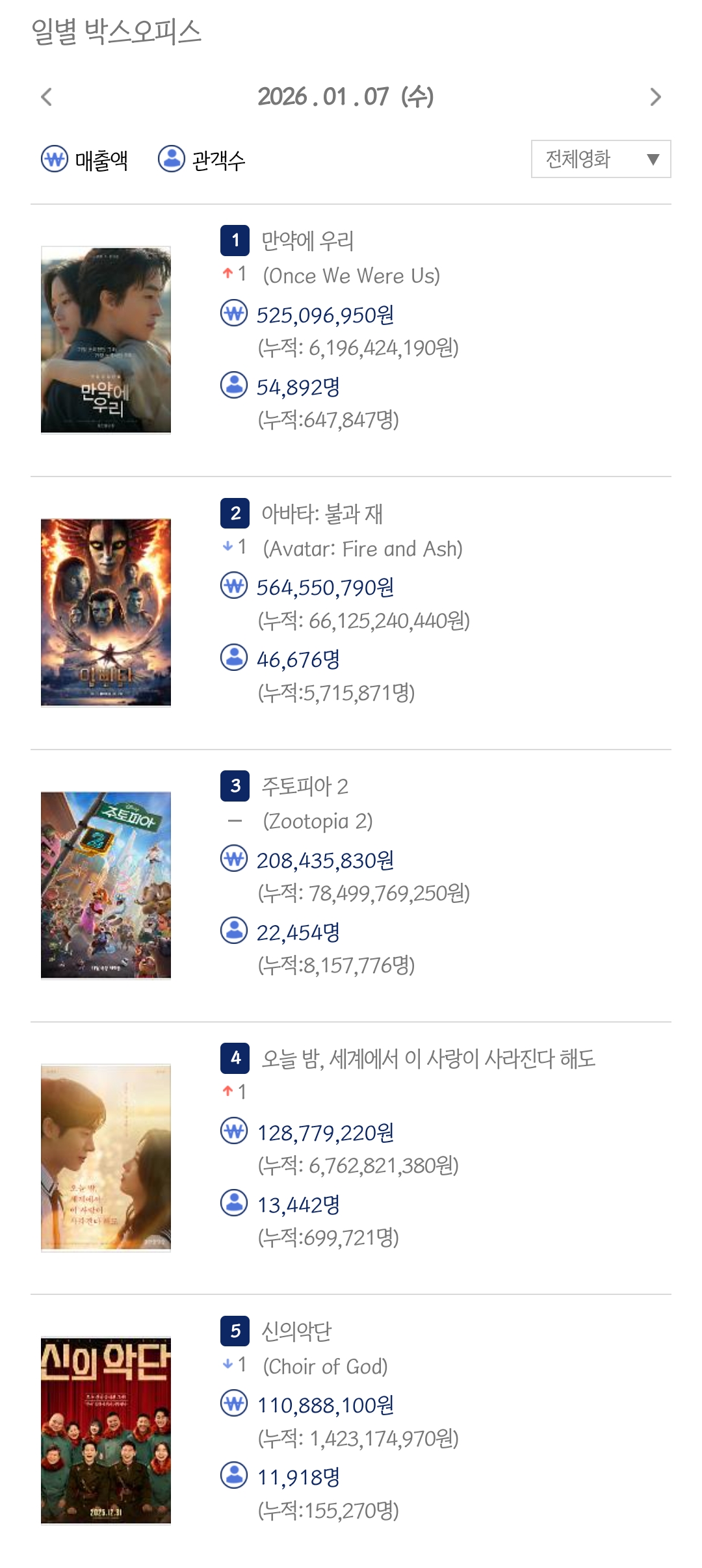Click the Avatar movie poster thumbnail
Viewport: 702px width, 1568px height.
tap(106, 612)
